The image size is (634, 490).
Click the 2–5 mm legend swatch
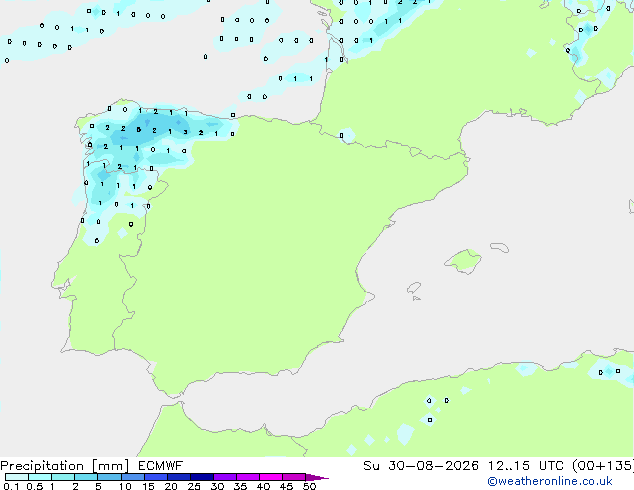click(x=86, y=477)
